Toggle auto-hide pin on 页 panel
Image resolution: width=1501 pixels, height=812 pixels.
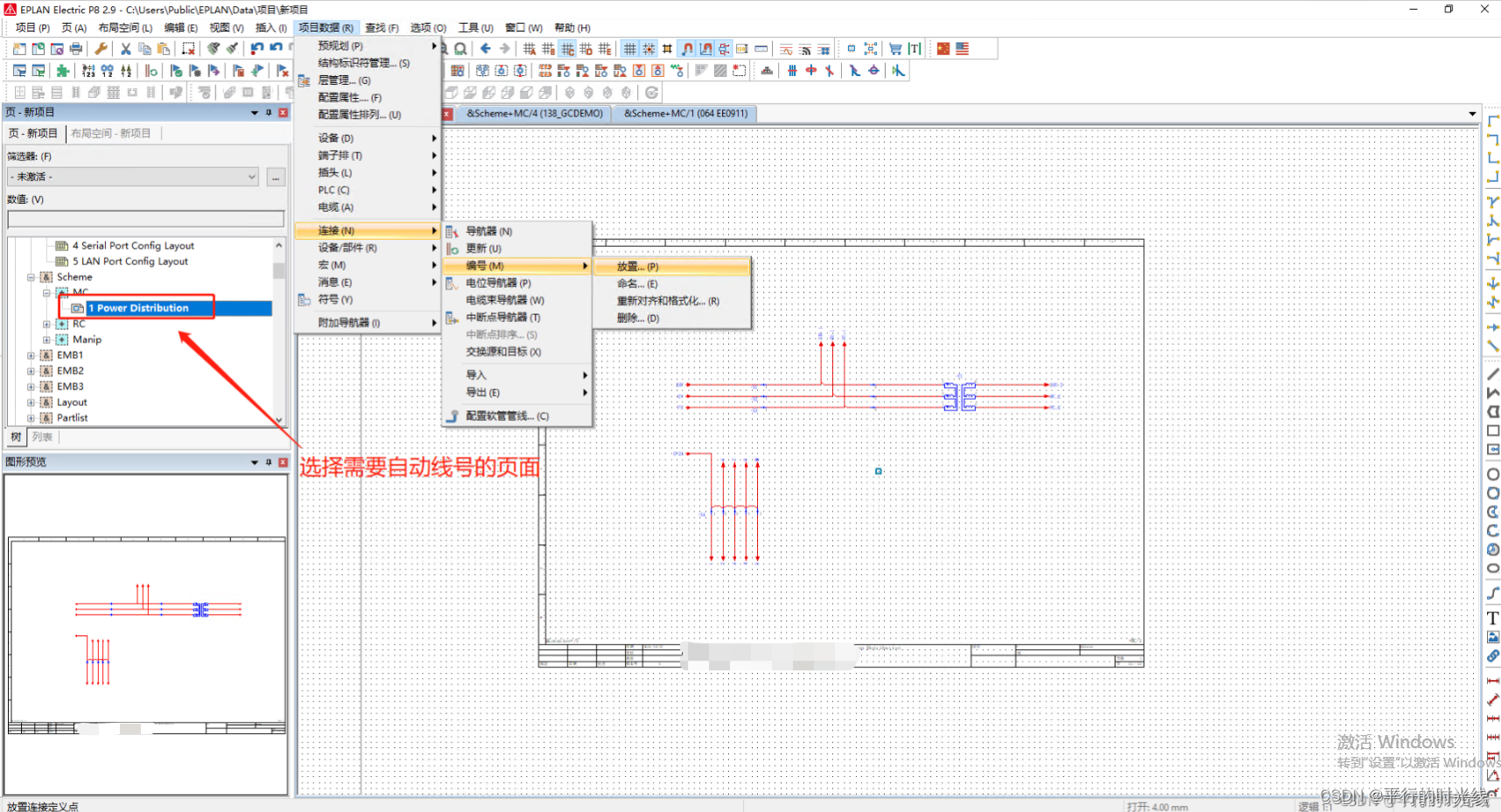269,112
